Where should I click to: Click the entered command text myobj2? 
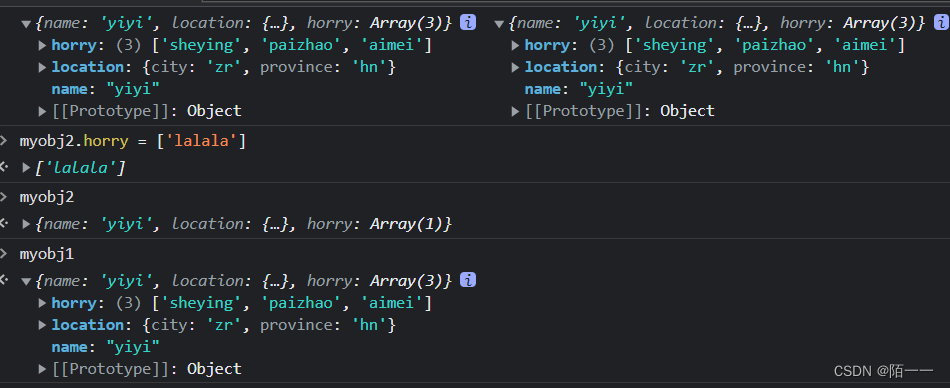[x=47, y=198]
